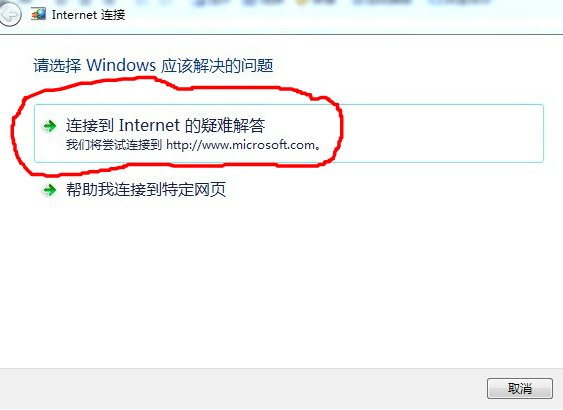Click word Windows in the blue heading

[x=121, y=66]
